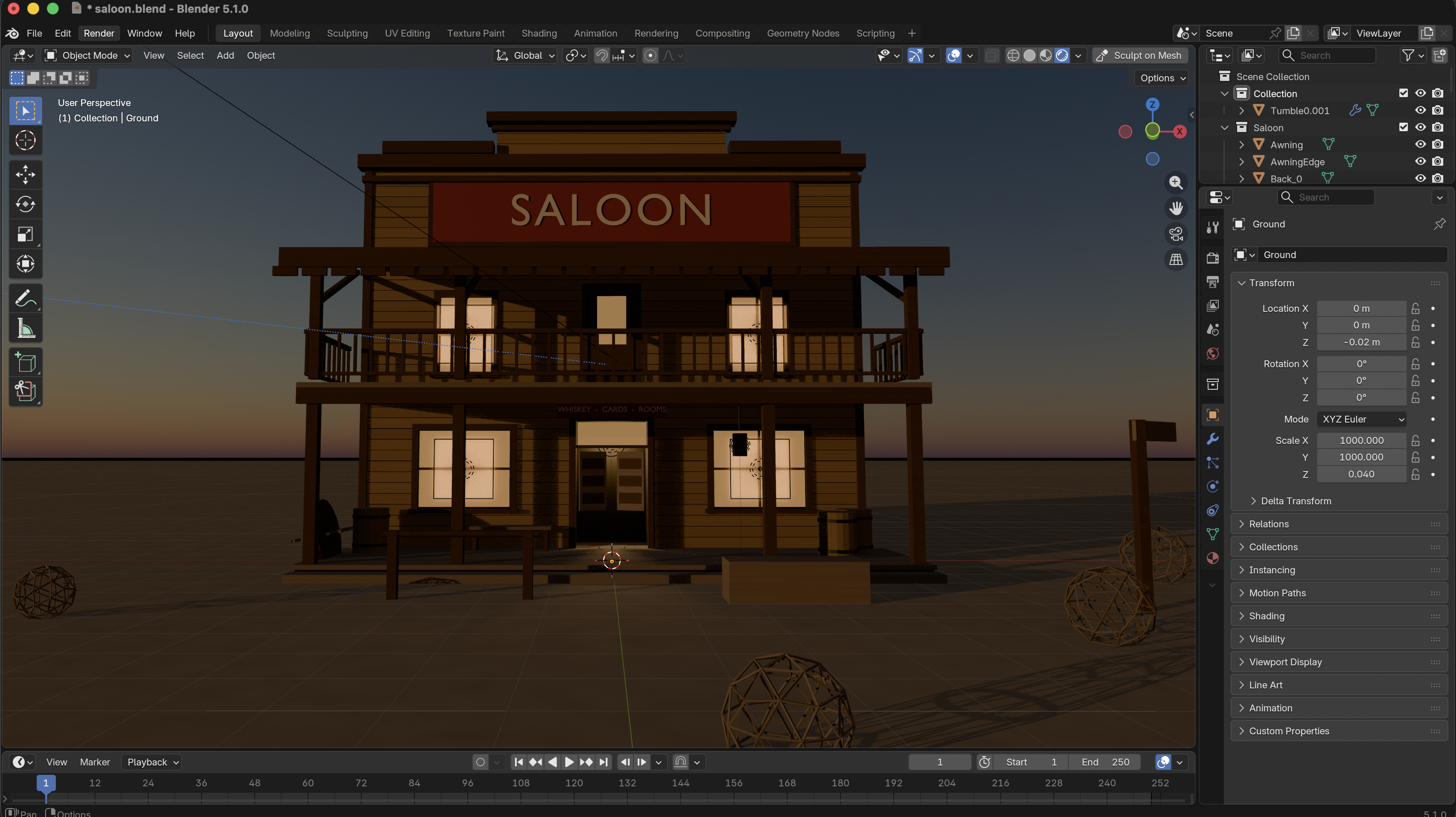Open the Options button in viewport
This screenshot has height=817, width=1456.
pos(1162,78)
